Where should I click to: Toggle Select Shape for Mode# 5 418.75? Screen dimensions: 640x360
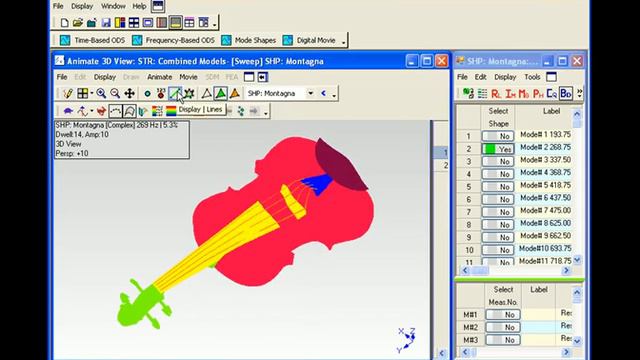tap(498, 187)
